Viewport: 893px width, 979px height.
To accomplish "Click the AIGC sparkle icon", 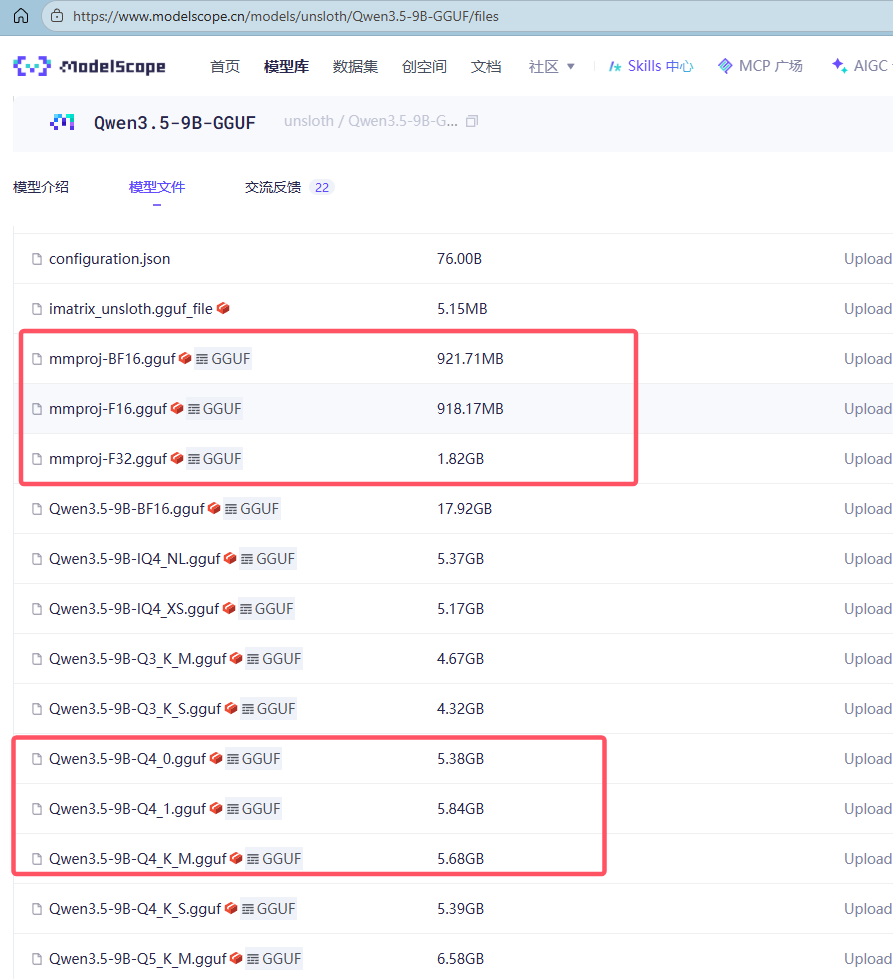I will click(x=839, y=65).
